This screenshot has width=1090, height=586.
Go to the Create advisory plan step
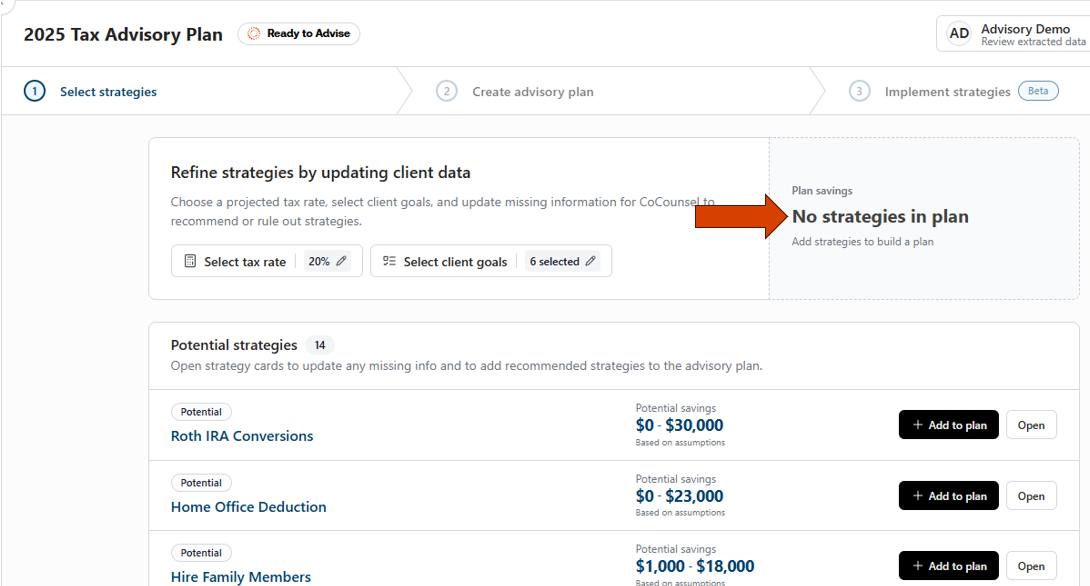pos(532,92)
